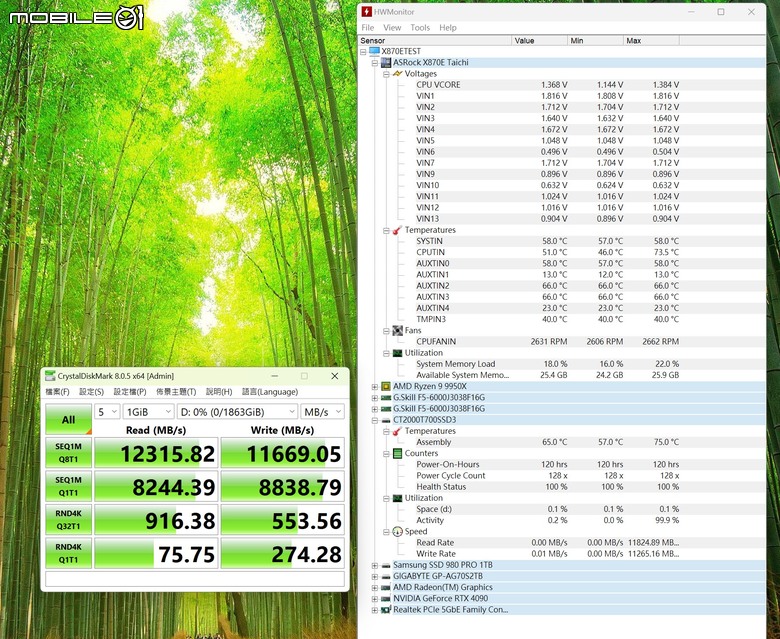
Task: Open the 語言(Language) menu in CrystalDiskMark
Action: click(x=270, y=392)
